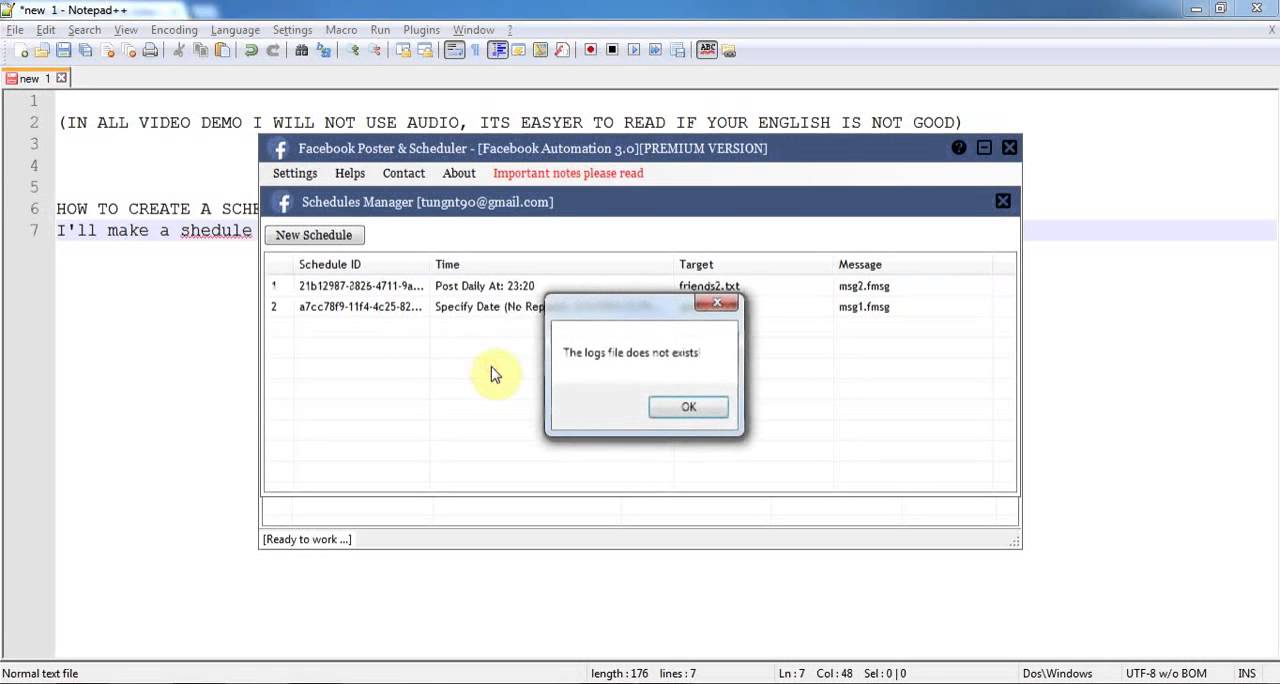
Task: Open the Edit menu in Notepad++
Action: (x=46, y=30)
